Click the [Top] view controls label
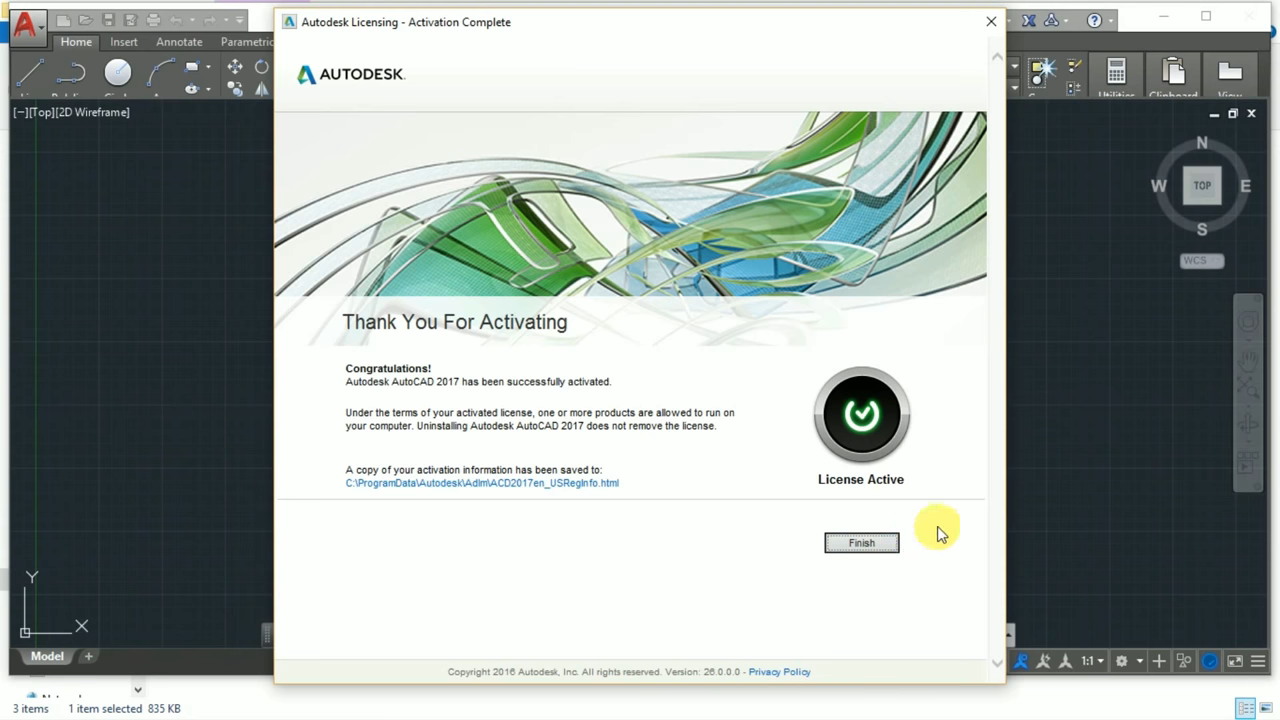The width and height of the screenshot is (1280, 720). click(x=41, y=112)
